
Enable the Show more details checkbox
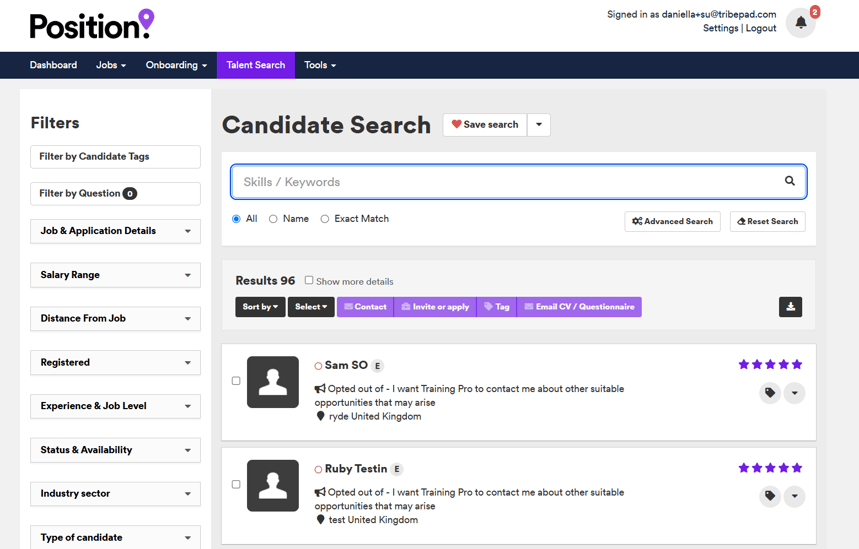(x=309, y=280)
